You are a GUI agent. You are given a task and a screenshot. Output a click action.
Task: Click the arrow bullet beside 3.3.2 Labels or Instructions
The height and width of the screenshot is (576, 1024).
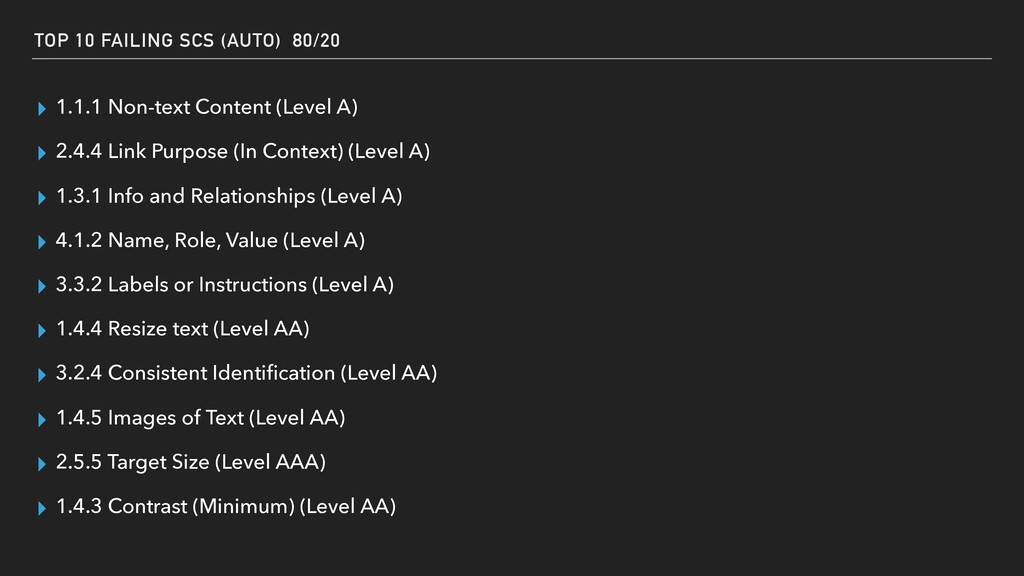tap(42, 286)
